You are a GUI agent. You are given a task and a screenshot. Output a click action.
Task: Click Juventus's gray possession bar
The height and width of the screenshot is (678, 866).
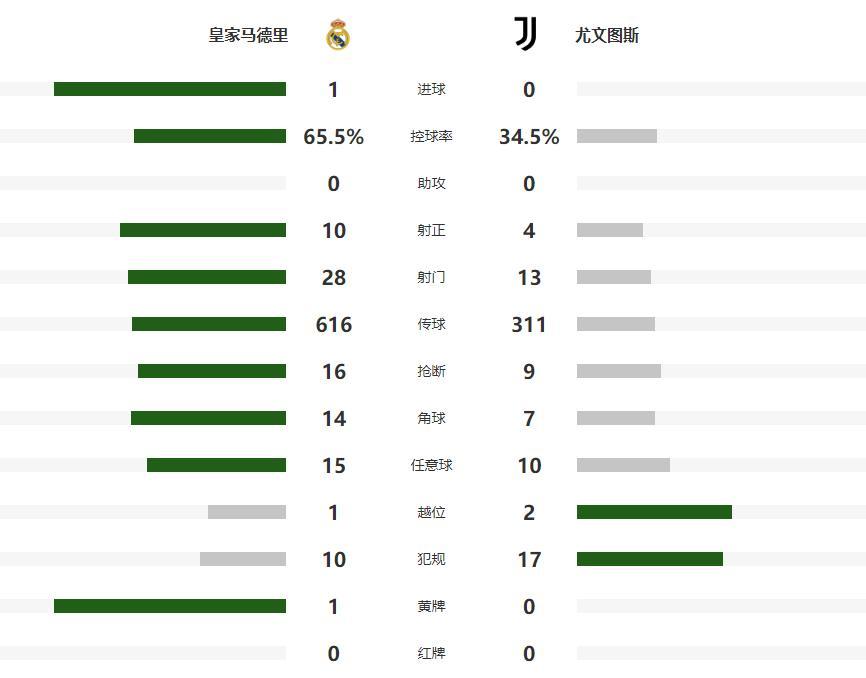[x=616, y=136]
